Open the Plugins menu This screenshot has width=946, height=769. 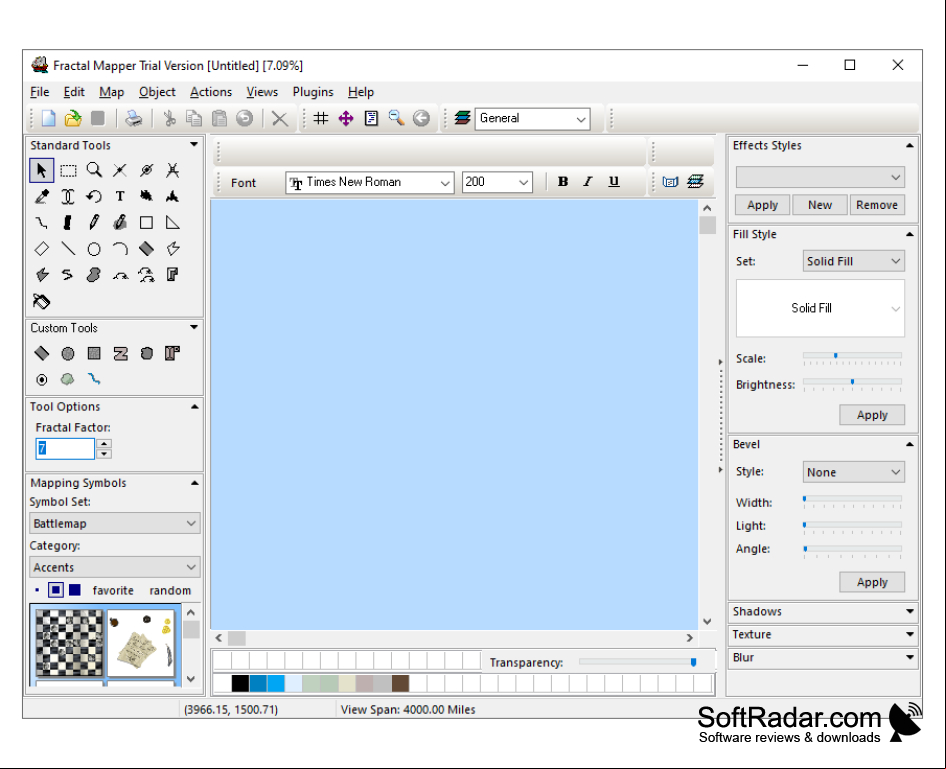313,92
